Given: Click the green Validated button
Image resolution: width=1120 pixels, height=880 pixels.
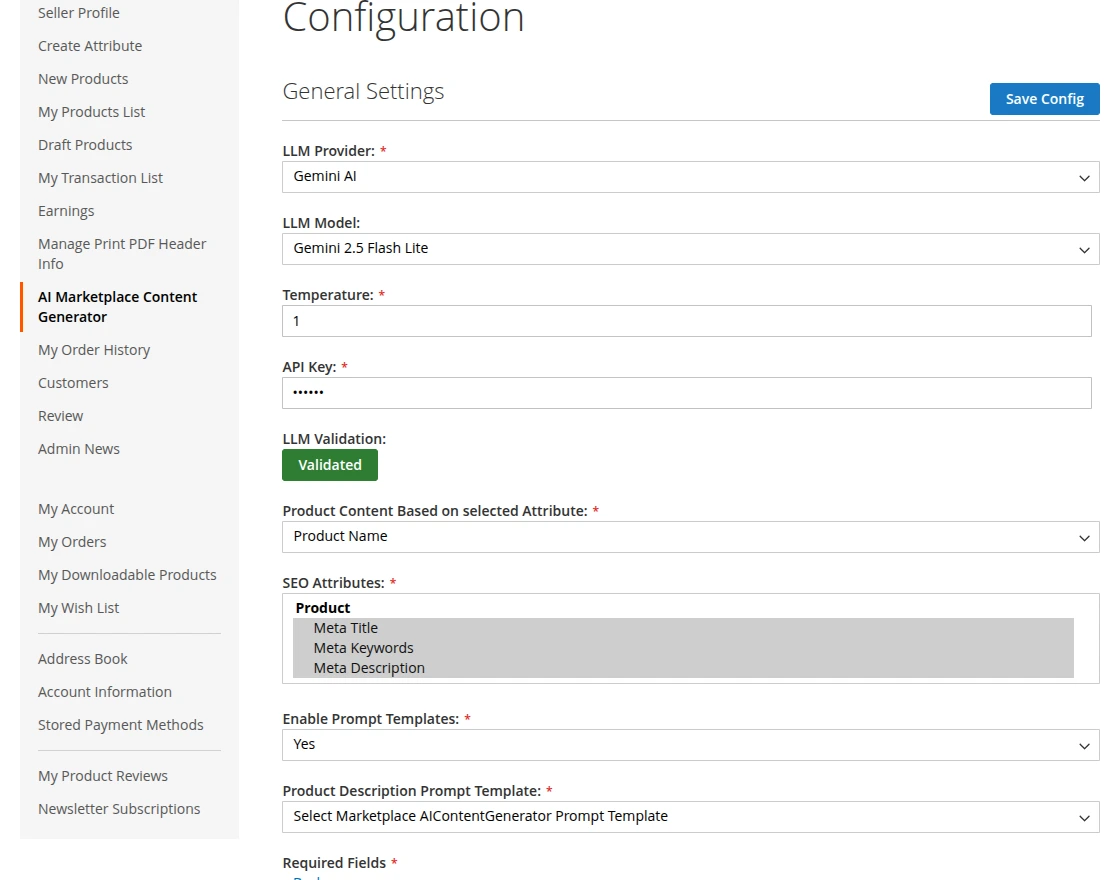Looking at the screenshot, I should tap(330, 465).
